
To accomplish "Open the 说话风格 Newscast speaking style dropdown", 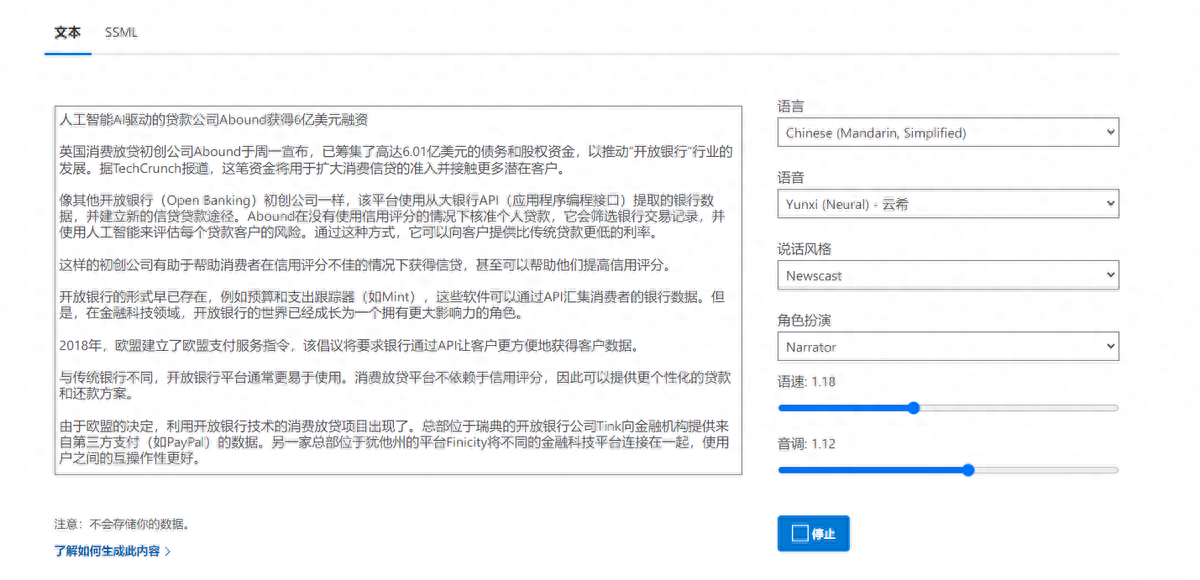I will (948, 273).
